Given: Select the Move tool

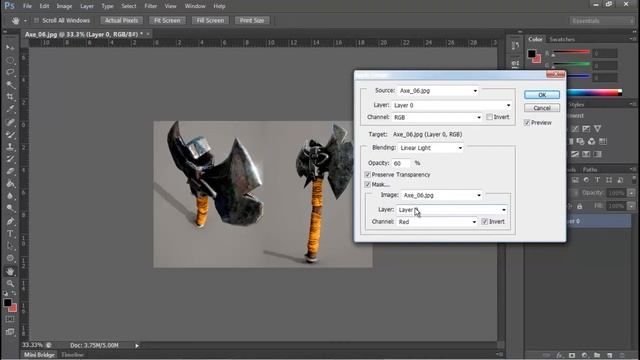Looking at the screenshot, I should tap(10, 48).
